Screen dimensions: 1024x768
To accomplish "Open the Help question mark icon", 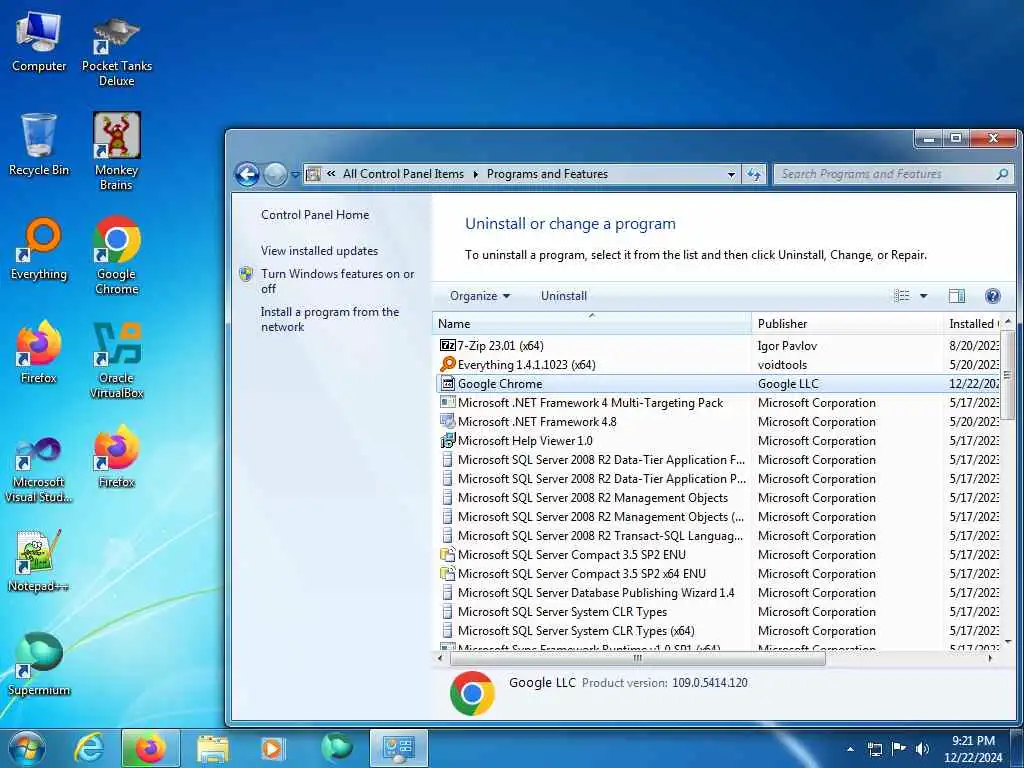I will (993, 296).
